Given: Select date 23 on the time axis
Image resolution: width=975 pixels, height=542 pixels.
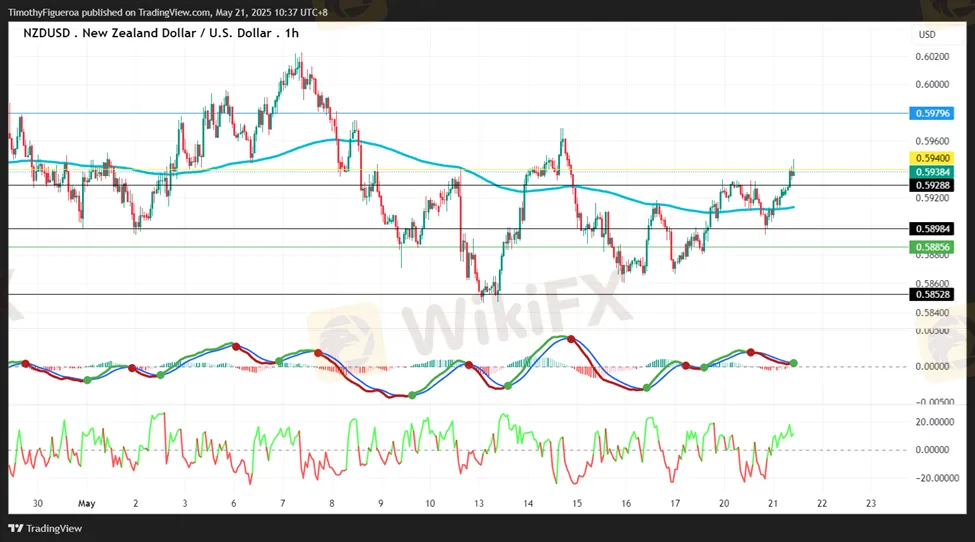Looking at the screenshot, I should pyautogui.click(x=870, y=504).
